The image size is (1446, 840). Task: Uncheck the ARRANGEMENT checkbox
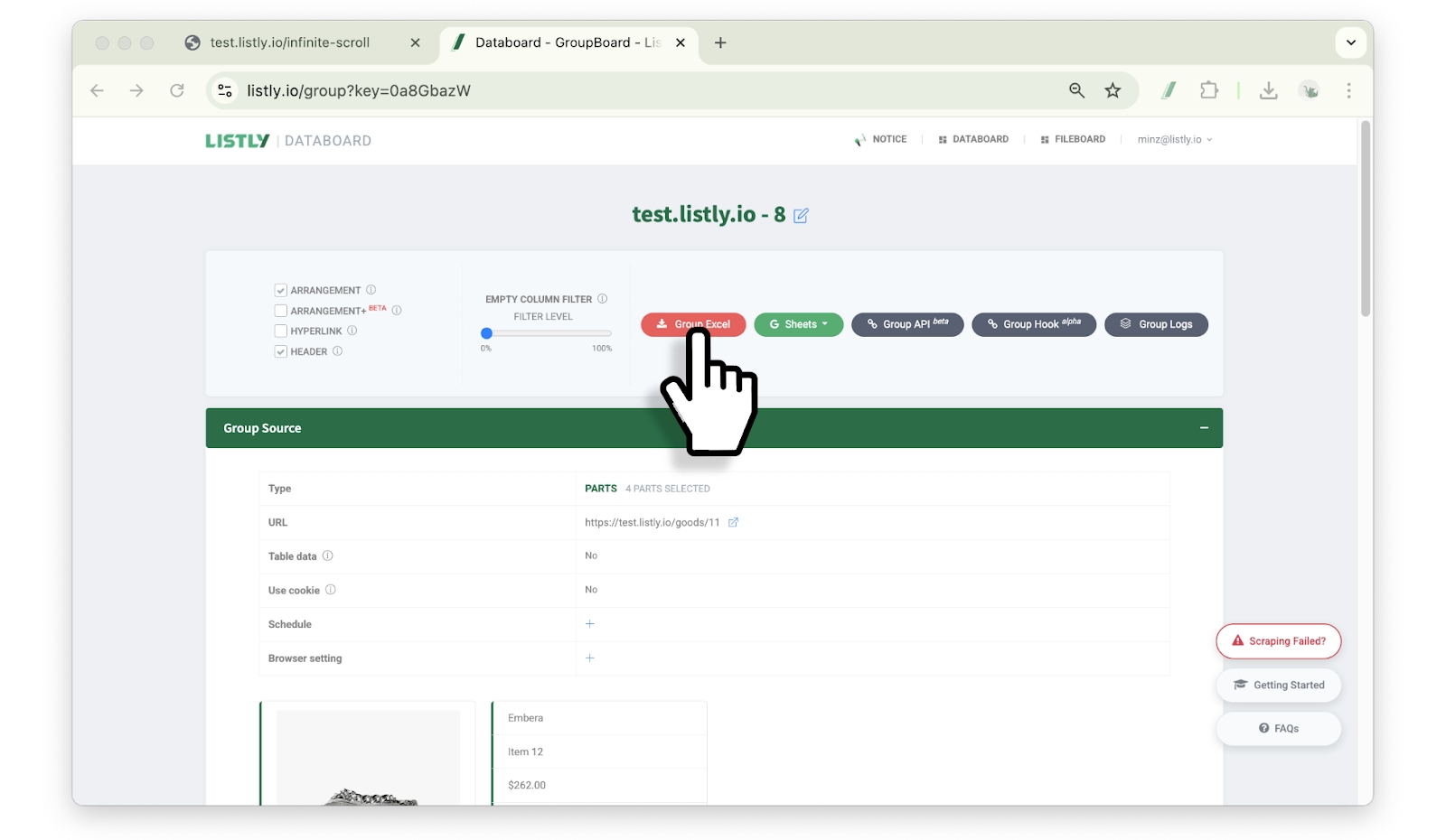[281, 291]
